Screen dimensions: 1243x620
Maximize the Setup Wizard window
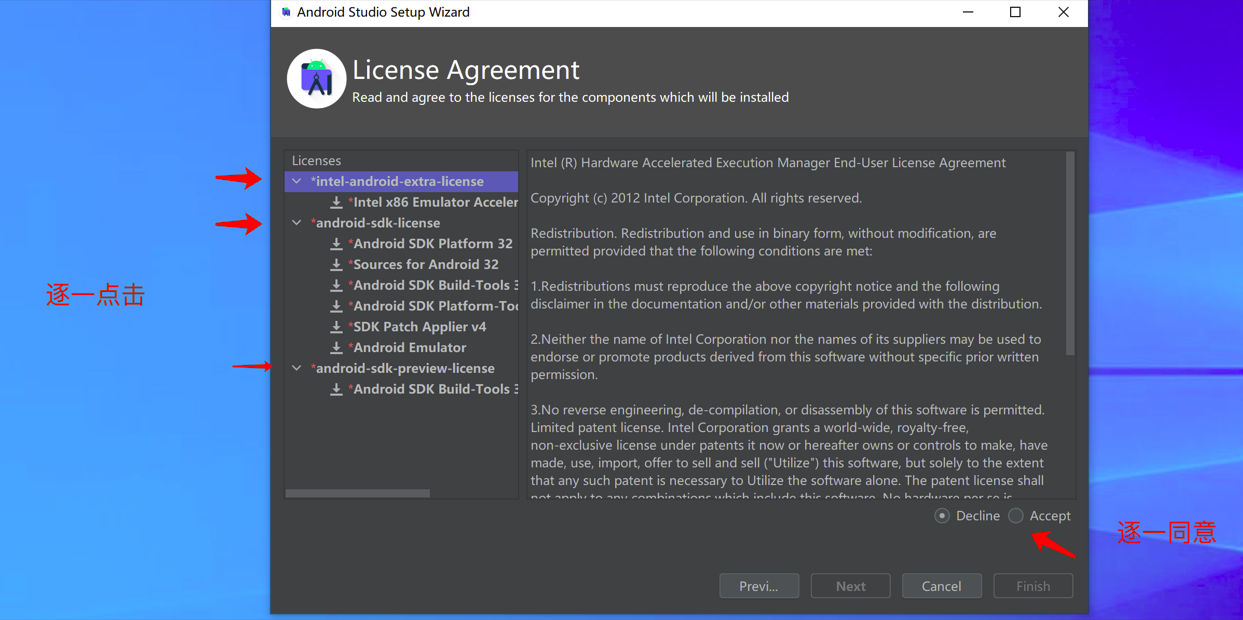[x=1015, y=12]
